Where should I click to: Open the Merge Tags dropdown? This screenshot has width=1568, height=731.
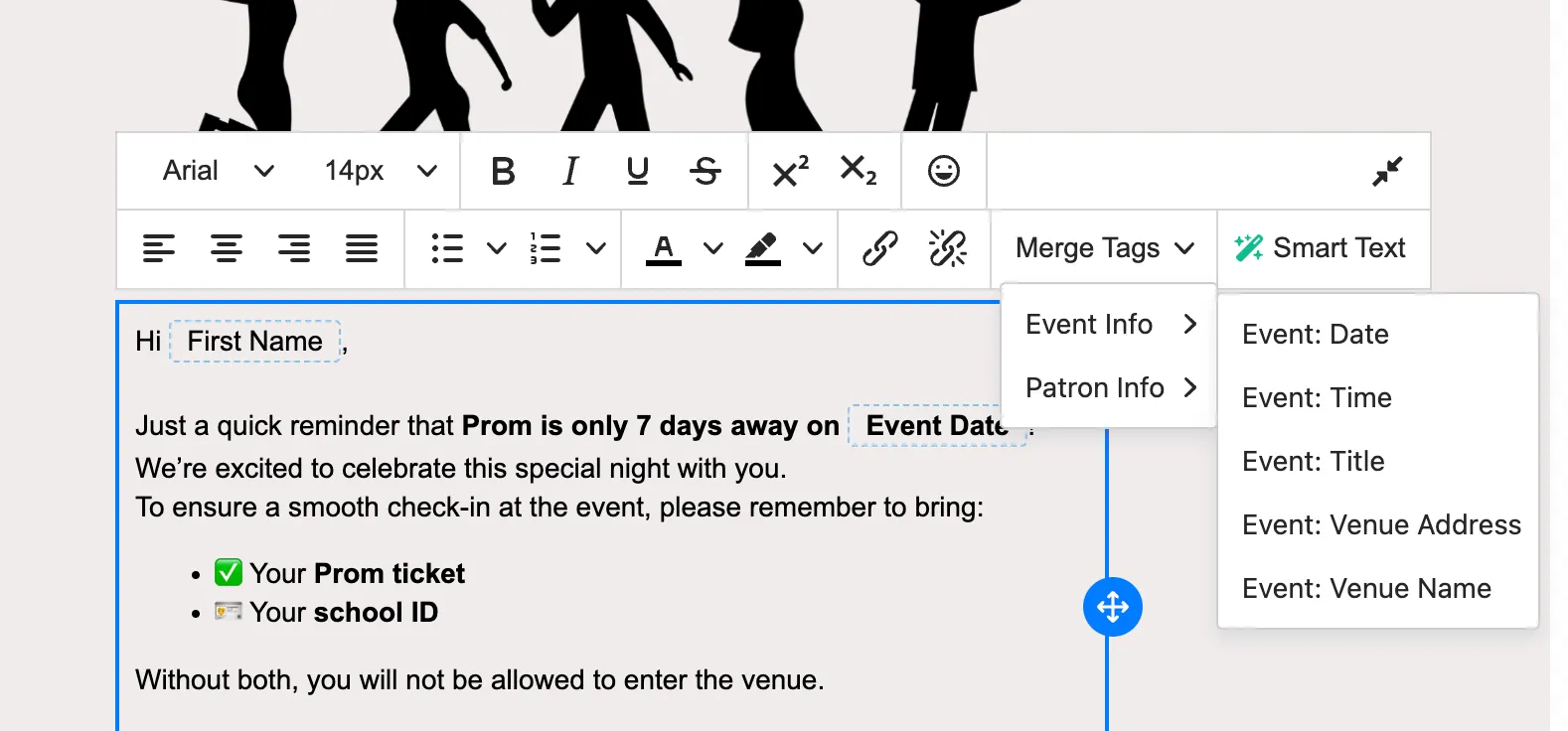click(x=1105, y=248)
